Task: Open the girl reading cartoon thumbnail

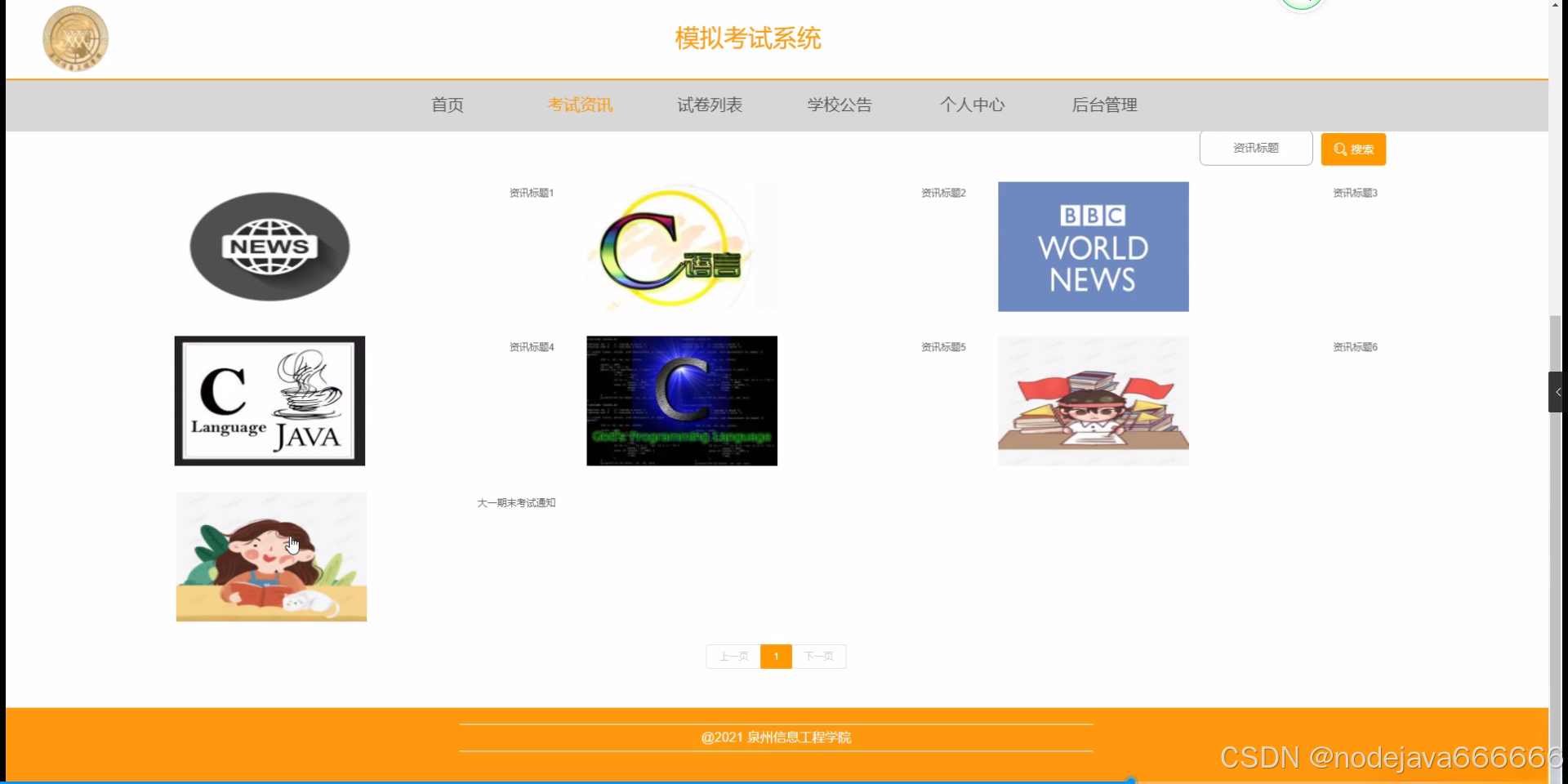Action: [x=271, y=557]
